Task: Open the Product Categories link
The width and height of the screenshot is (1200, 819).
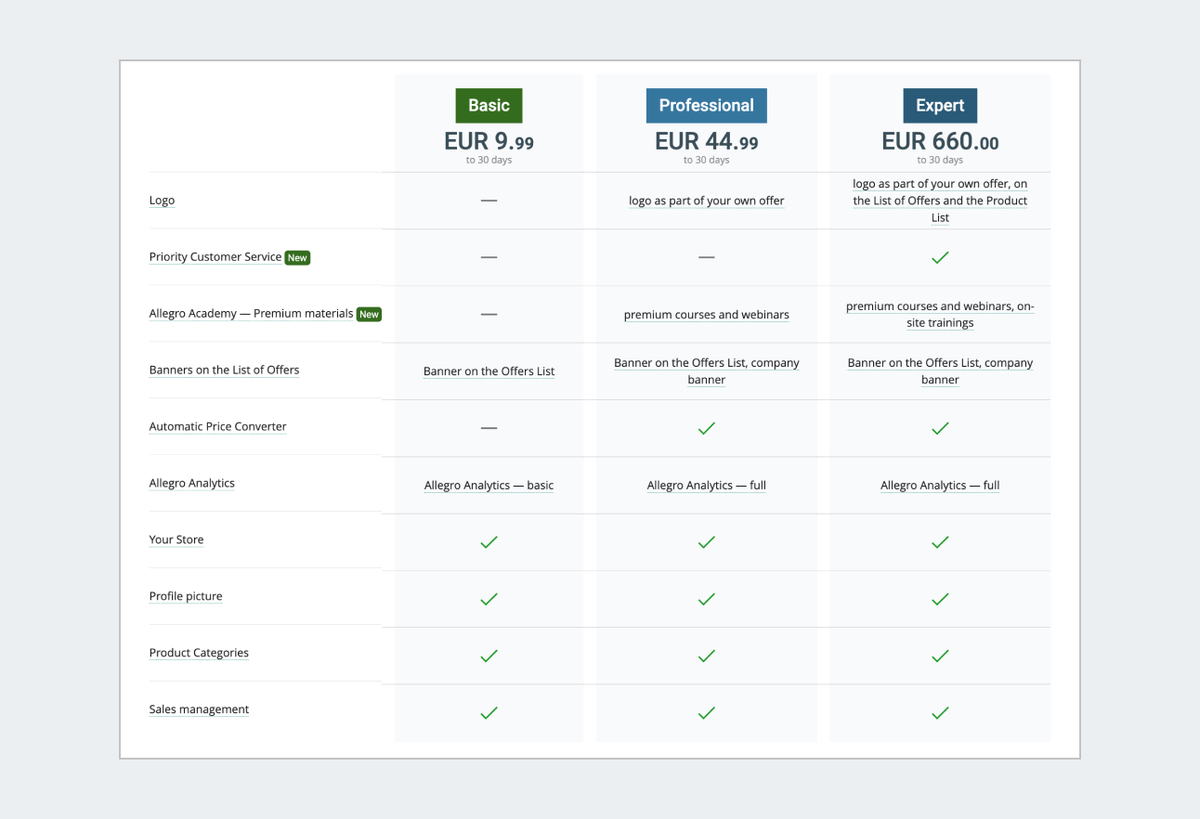Action: click(x=199, y=653)
